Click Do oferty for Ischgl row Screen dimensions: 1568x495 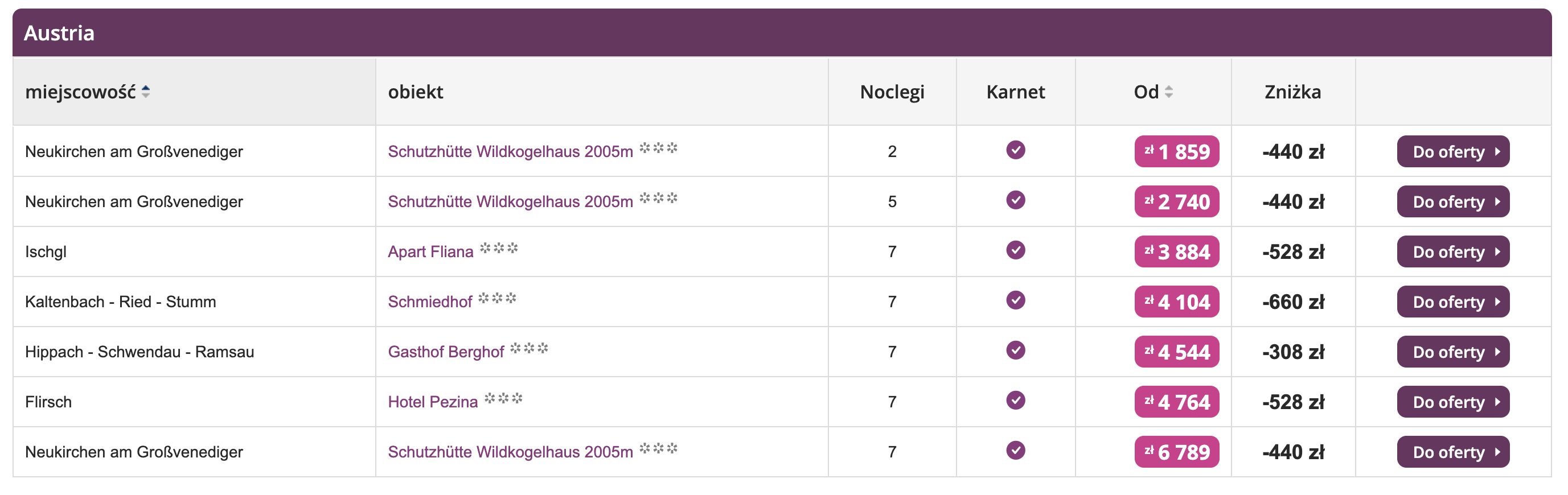pos(1453,251)
